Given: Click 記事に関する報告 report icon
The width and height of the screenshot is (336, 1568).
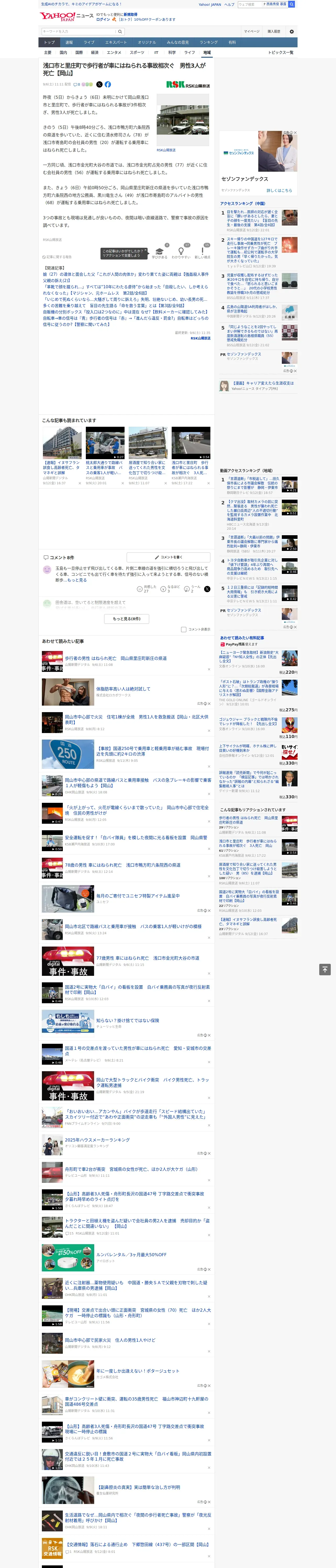Looking at the screenshot, I should (57, 257).
